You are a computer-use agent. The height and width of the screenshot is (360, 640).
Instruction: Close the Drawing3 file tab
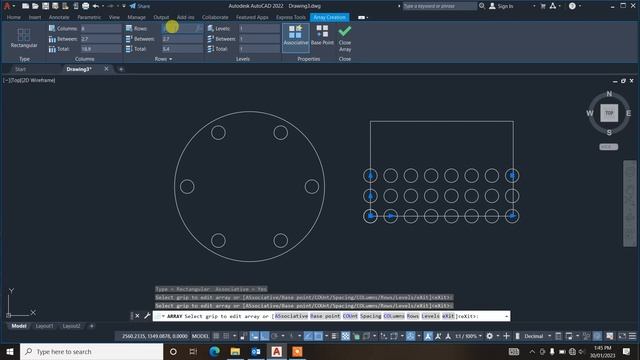point(107,69)
